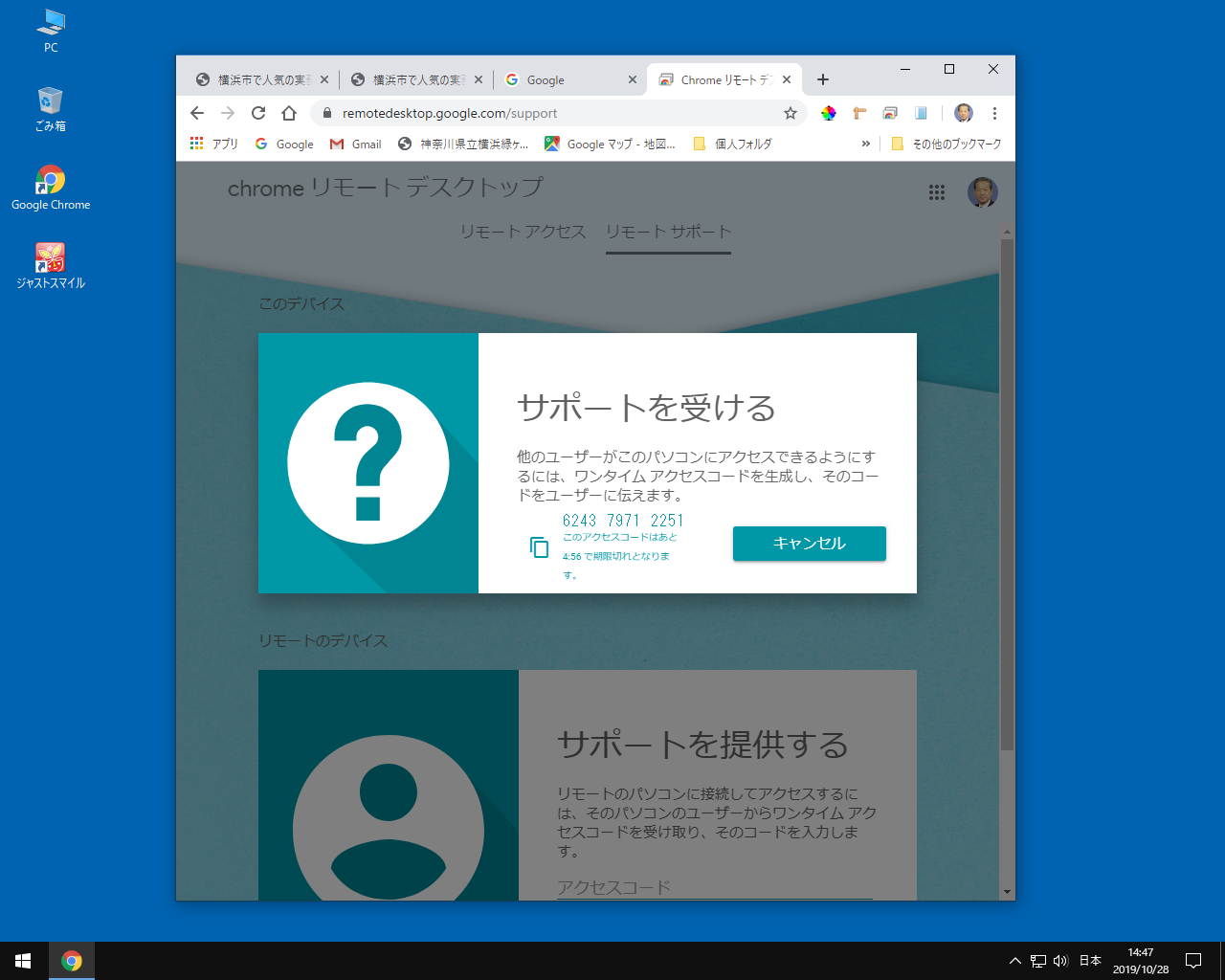
Task: Show hidden system tray icons
Action: click(1015, 961)
